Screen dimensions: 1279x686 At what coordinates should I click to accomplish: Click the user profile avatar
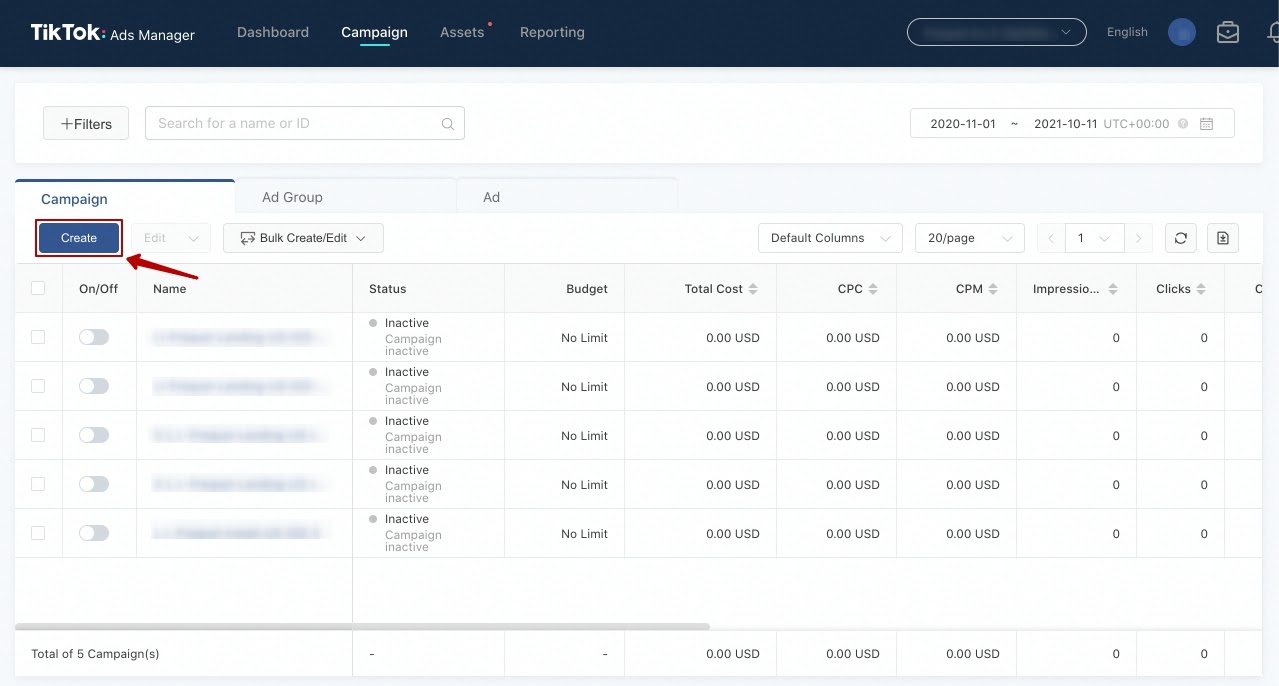1181,32
